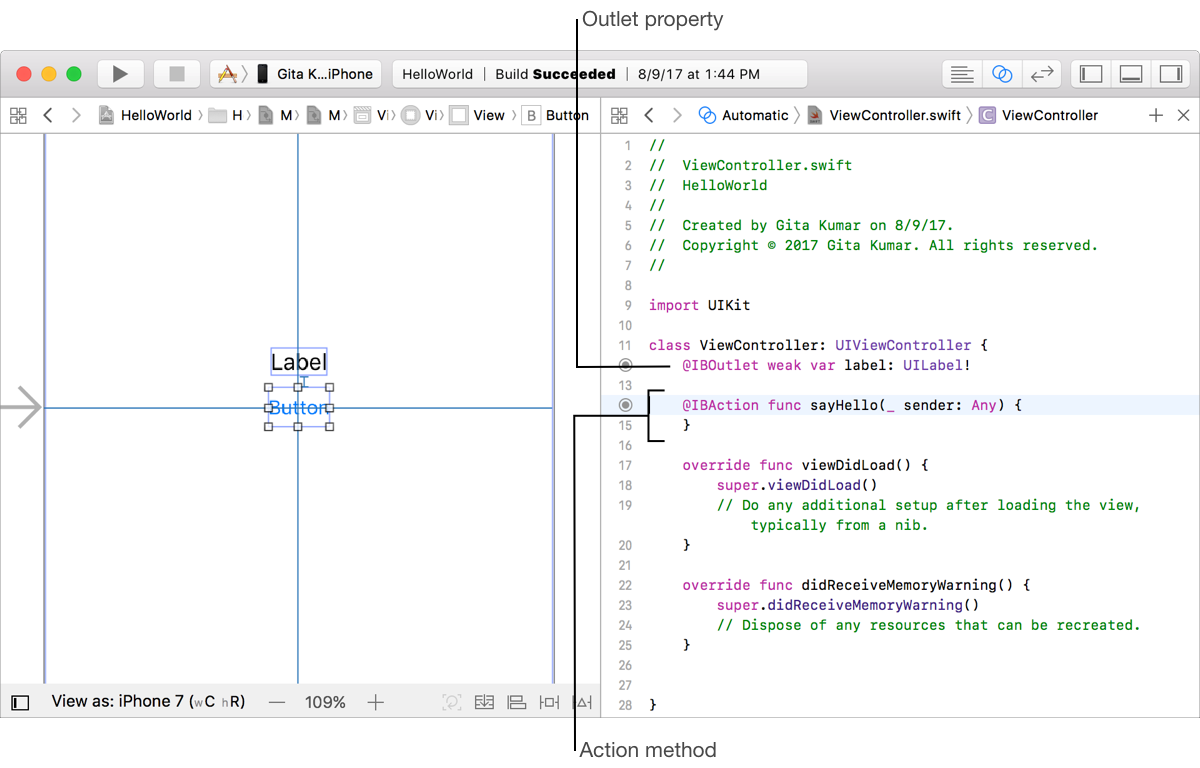Run the app with the Play button
The height and width of the screenshot is (768, 1200).
click(120, 74)
